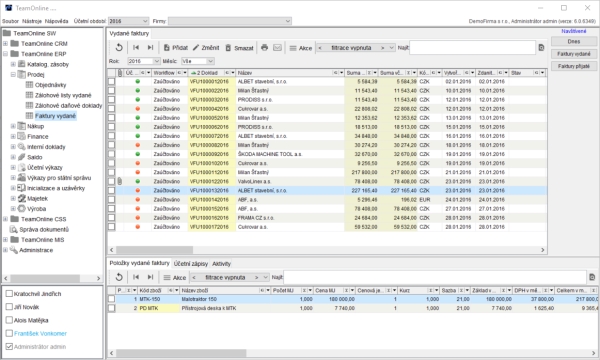Open Objednávky in tree
The image size is (600, 360).
(x=51, y=85)
